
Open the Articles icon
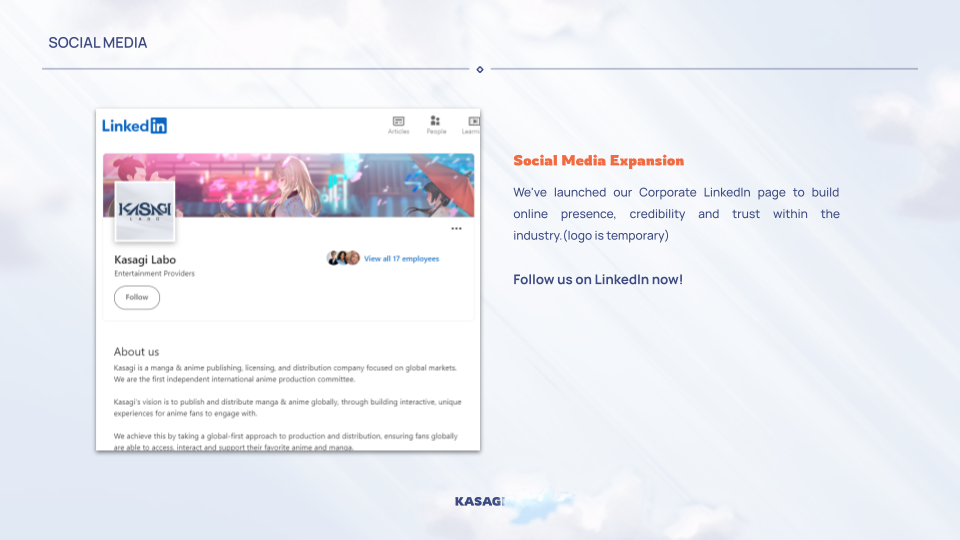(399, 125)
